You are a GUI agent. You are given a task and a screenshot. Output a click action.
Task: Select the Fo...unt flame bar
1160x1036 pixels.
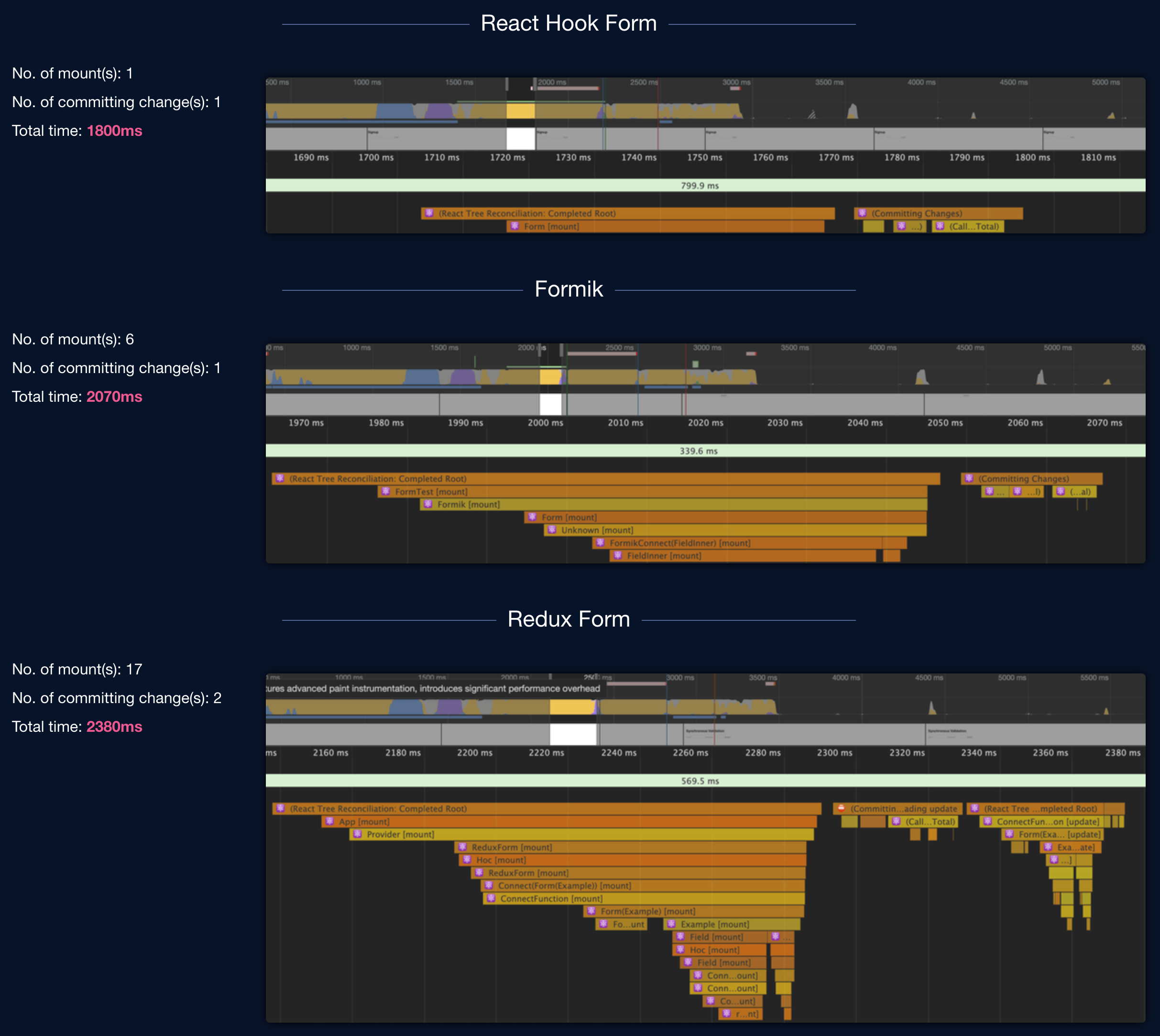(x=621, y=925)
